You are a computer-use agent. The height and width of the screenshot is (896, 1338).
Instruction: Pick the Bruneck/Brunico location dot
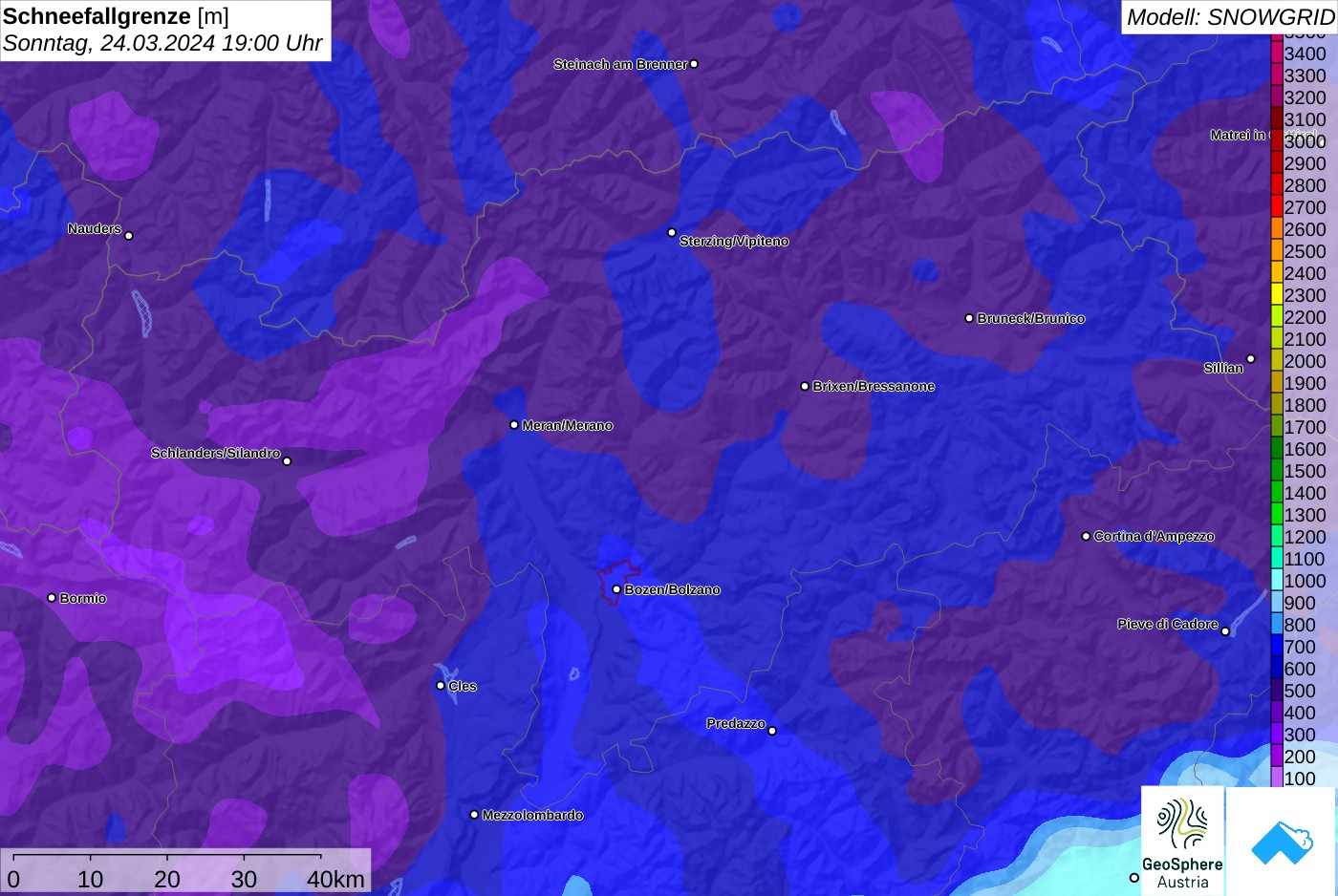pyautogui.click(x=969, y=318)
